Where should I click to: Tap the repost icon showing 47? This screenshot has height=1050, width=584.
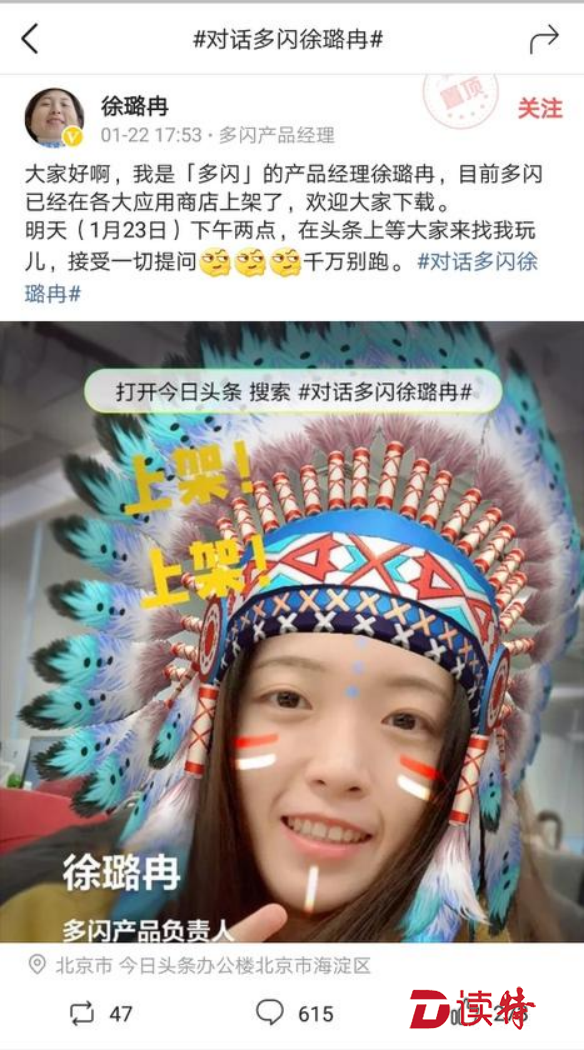pos(82,1014)
